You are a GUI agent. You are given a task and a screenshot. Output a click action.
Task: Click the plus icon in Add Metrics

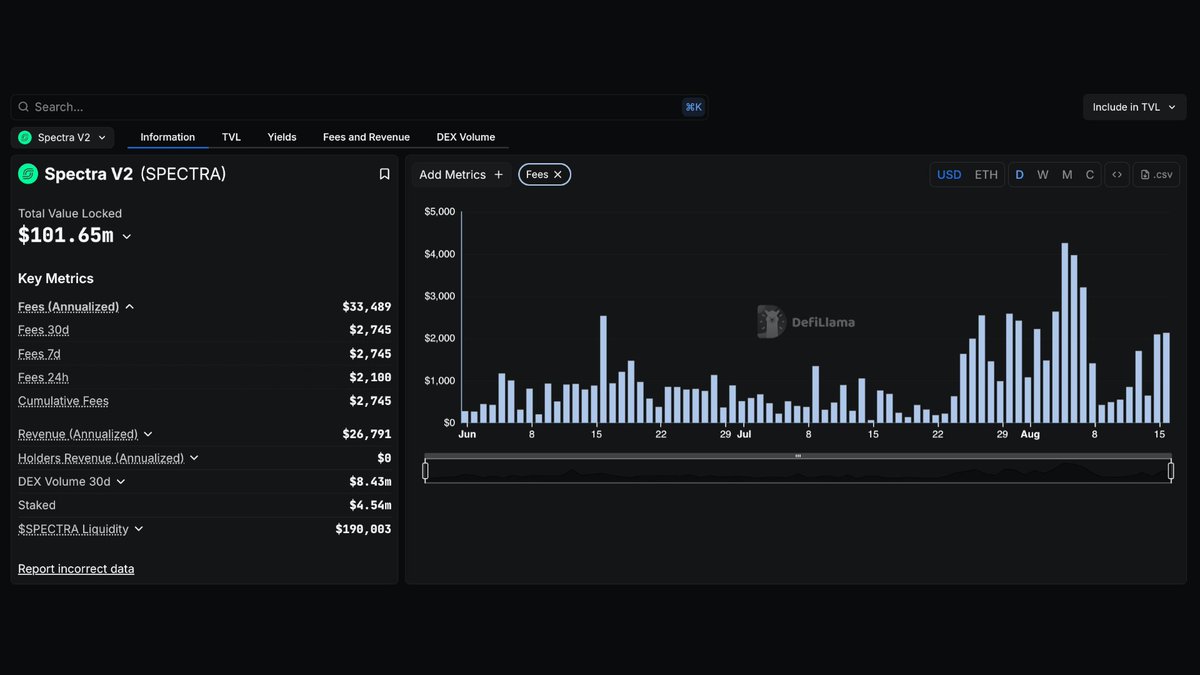point(499,175)
